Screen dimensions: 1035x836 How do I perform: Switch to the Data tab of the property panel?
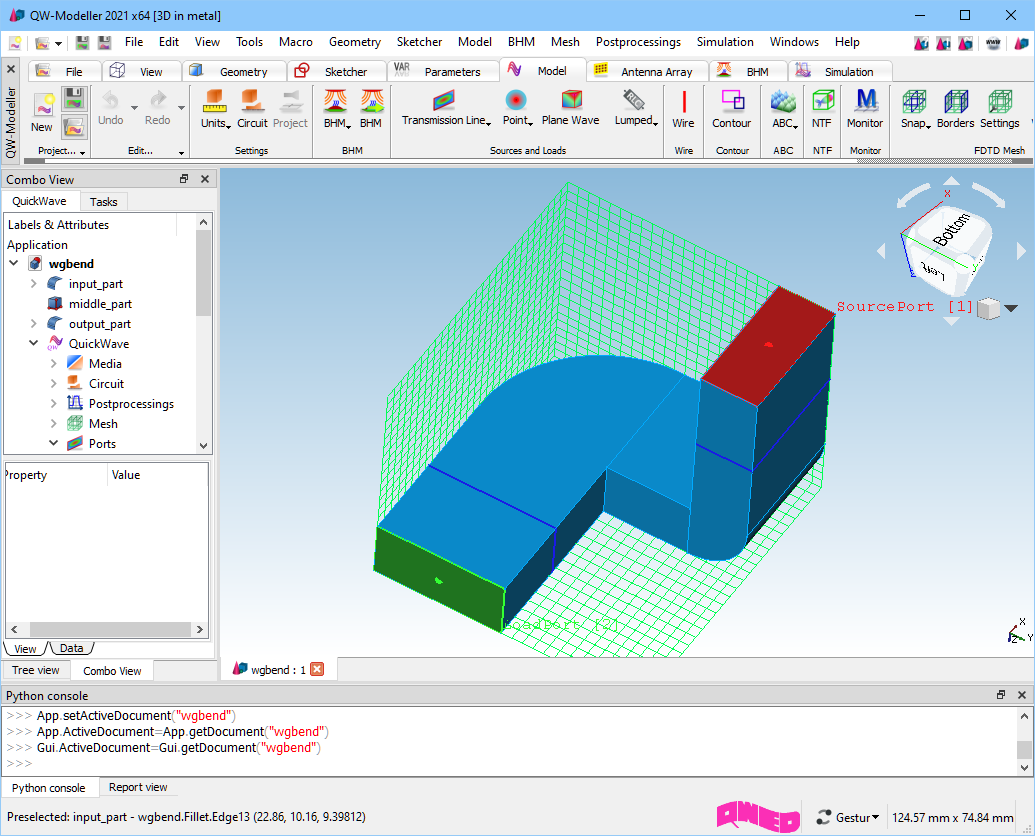71,649
